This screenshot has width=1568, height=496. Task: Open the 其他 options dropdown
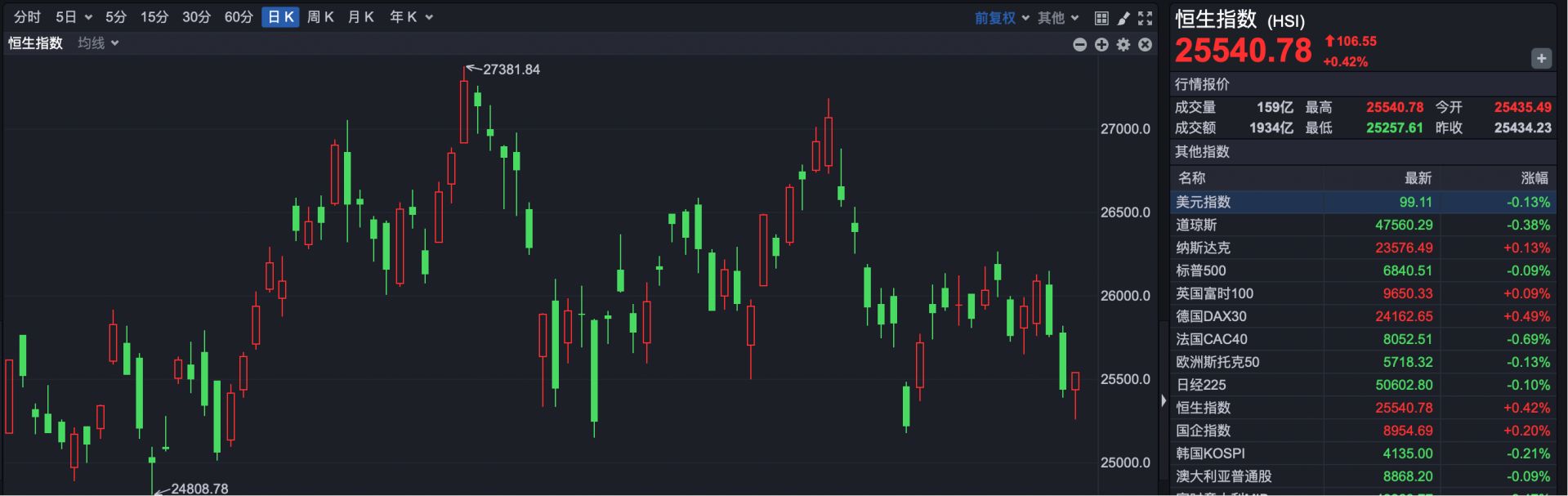tap(1058, 18)
